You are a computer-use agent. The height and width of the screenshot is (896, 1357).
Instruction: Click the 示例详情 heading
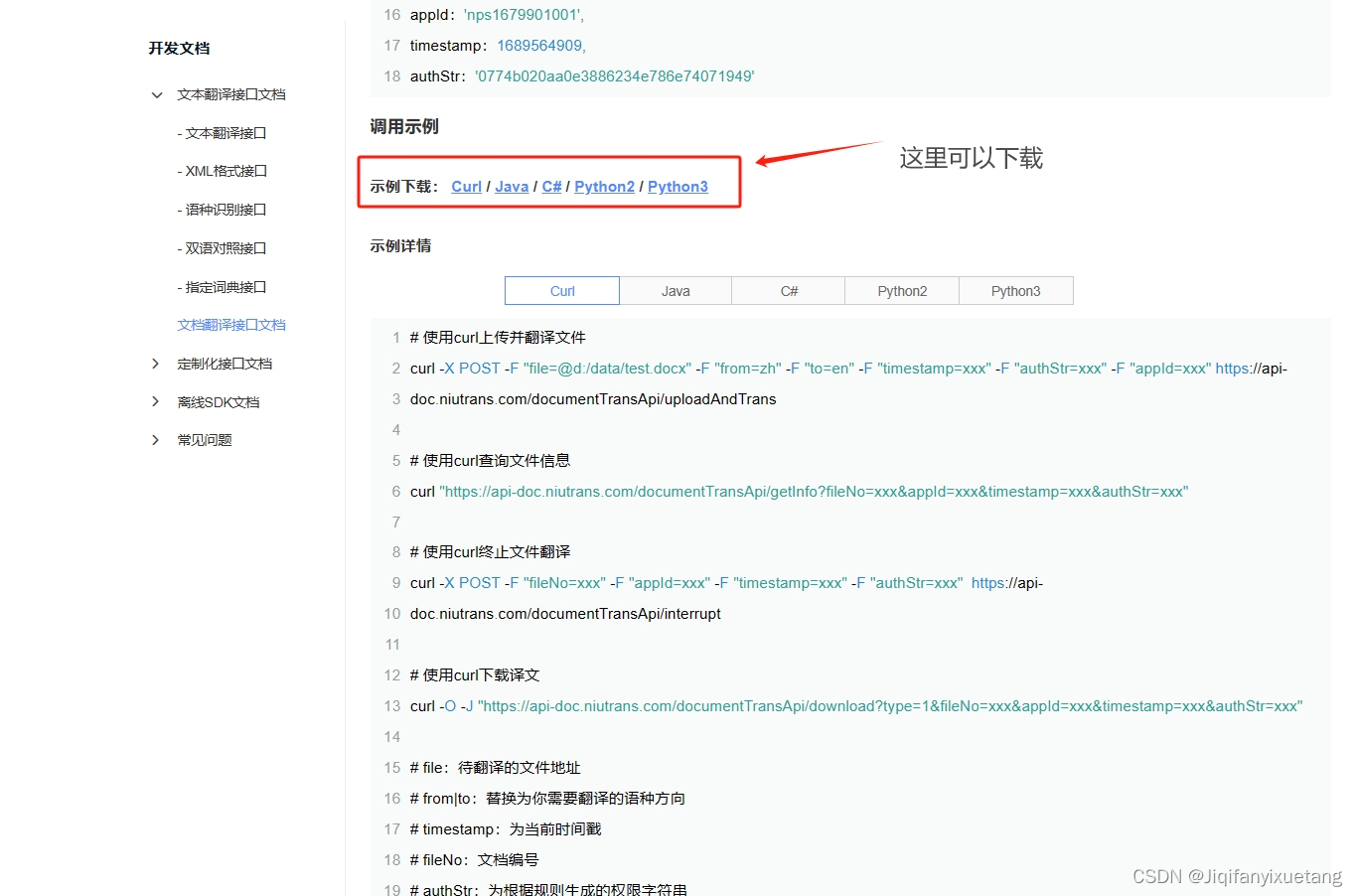coord(400,245)
